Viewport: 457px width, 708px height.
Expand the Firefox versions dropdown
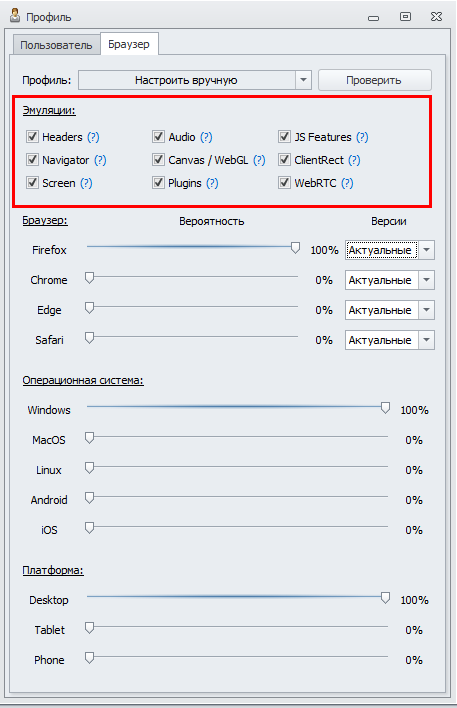(x=390, y=250)
